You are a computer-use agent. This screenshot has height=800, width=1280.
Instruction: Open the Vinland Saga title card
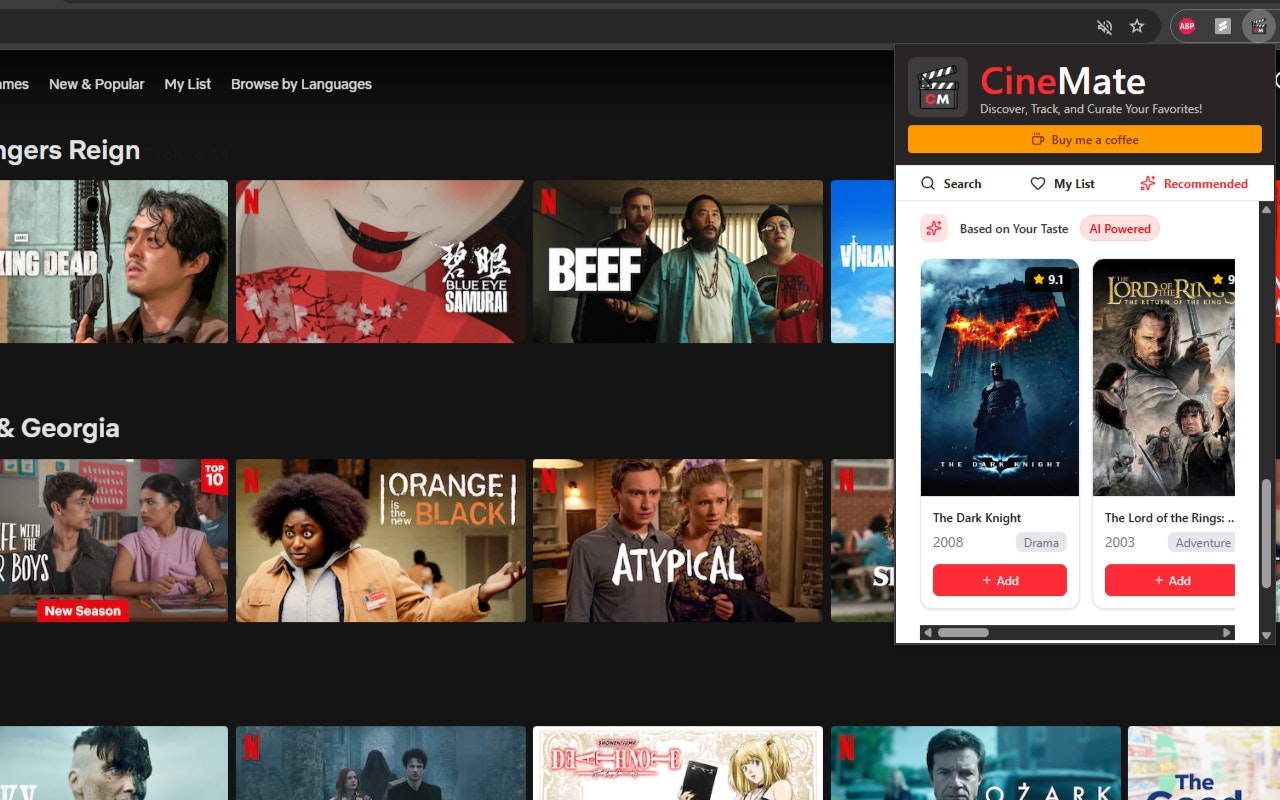pos(862,261)
